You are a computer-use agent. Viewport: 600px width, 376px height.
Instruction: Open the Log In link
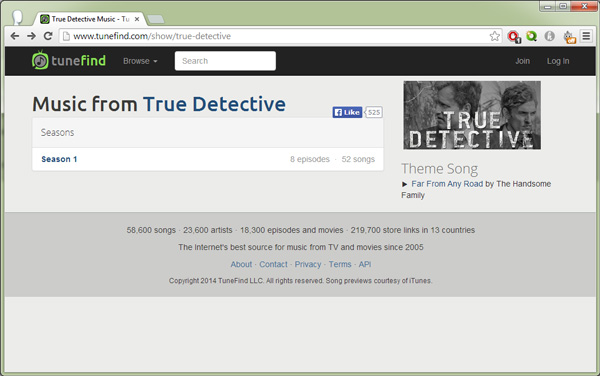[558, 61]
